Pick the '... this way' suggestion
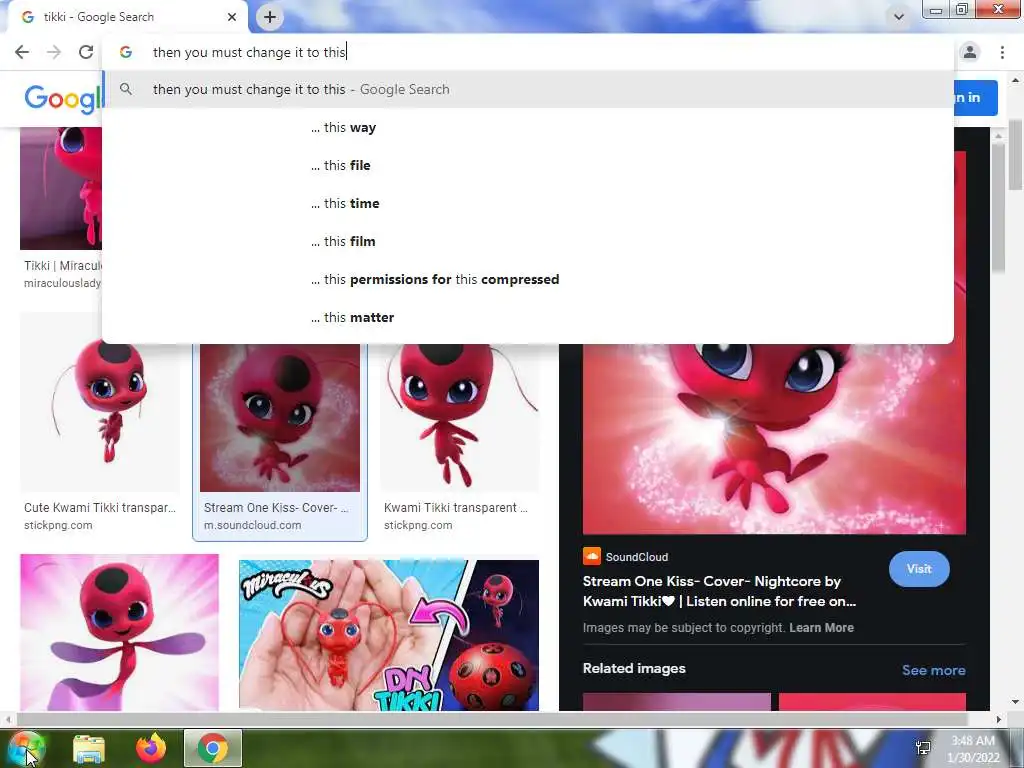 tap(528, 127)
